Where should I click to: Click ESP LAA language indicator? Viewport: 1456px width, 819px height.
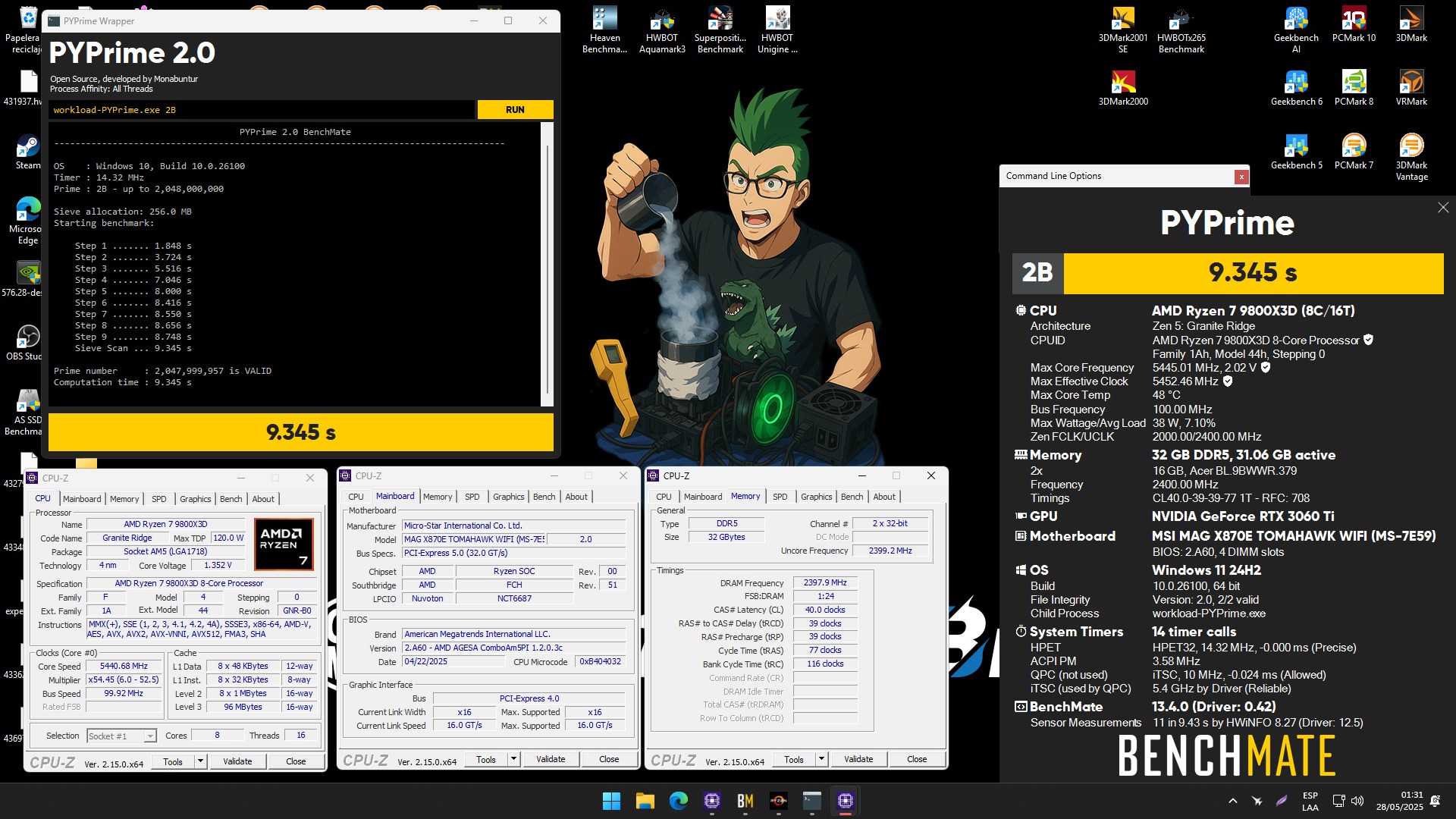(x=1310, y=801)
